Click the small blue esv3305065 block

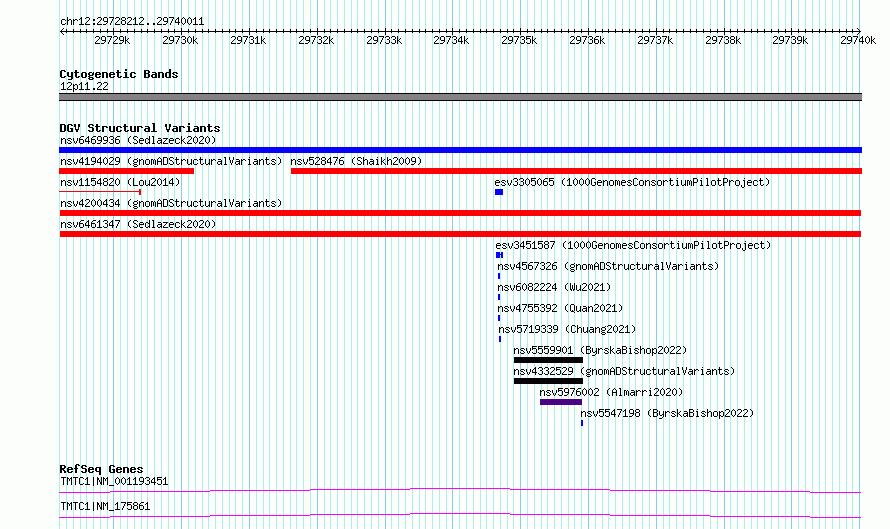[x=499, y=192]
